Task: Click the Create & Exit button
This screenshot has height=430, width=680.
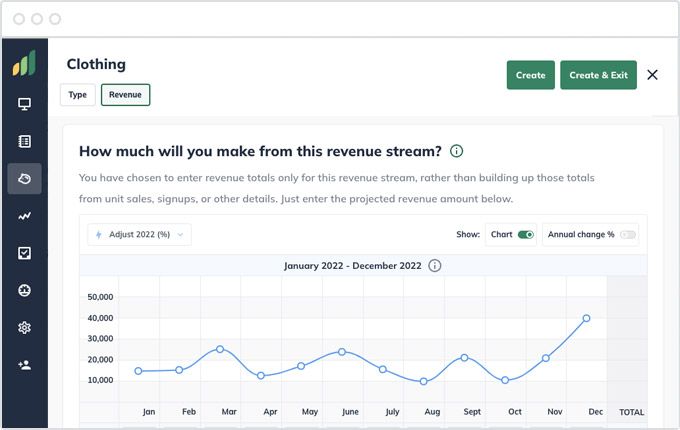Action: 598,75
